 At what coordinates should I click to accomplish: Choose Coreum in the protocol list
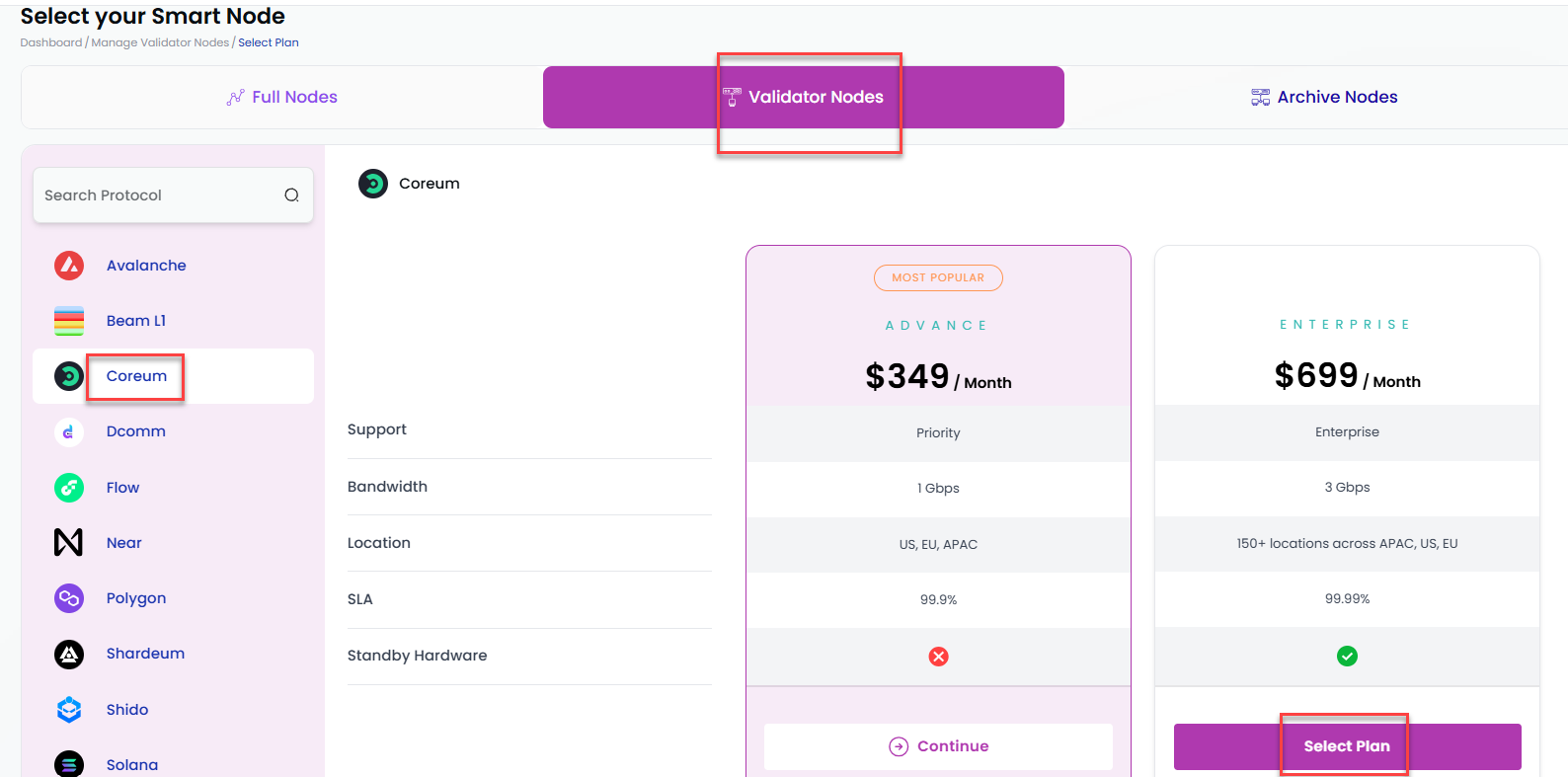point(136,376)
